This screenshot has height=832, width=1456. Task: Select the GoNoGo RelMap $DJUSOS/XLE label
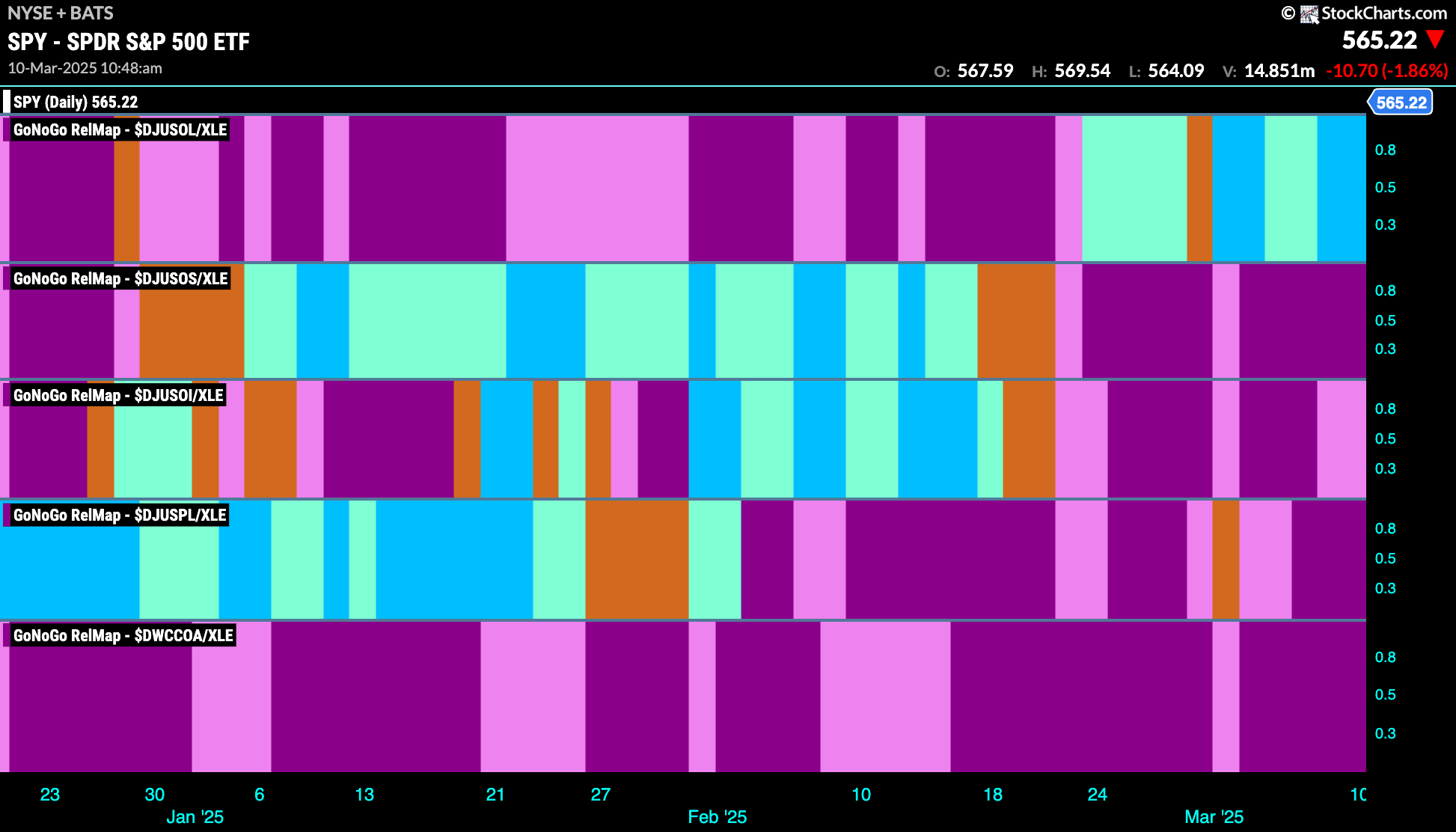(x=120, y=278)
